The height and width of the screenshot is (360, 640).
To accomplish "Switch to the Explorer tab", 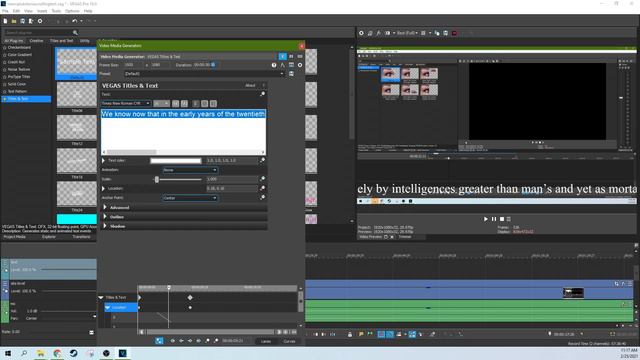I will click(49, 237).
